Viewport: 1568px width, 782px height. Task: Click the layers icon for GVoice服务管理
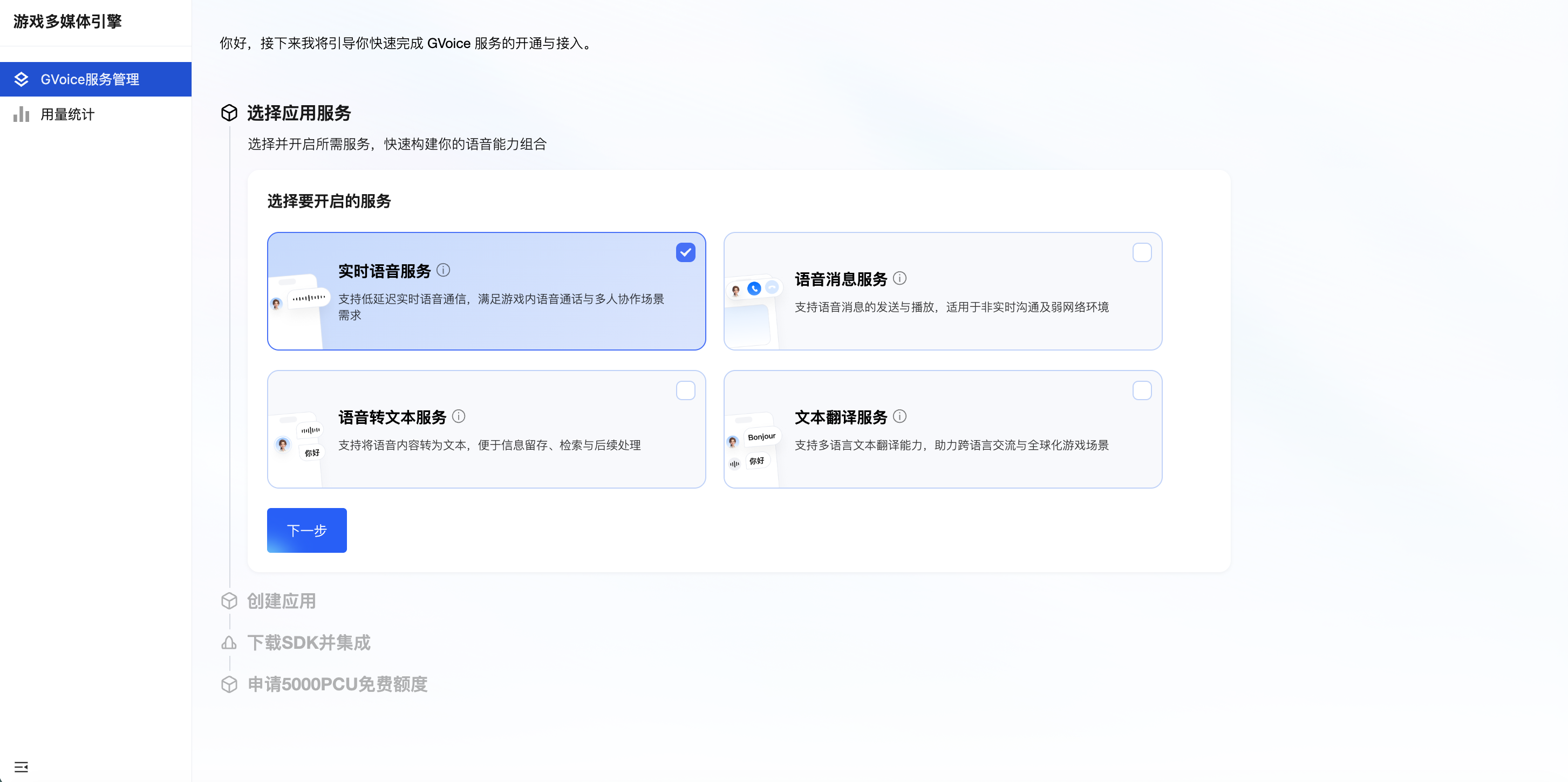tap(21, 79)
